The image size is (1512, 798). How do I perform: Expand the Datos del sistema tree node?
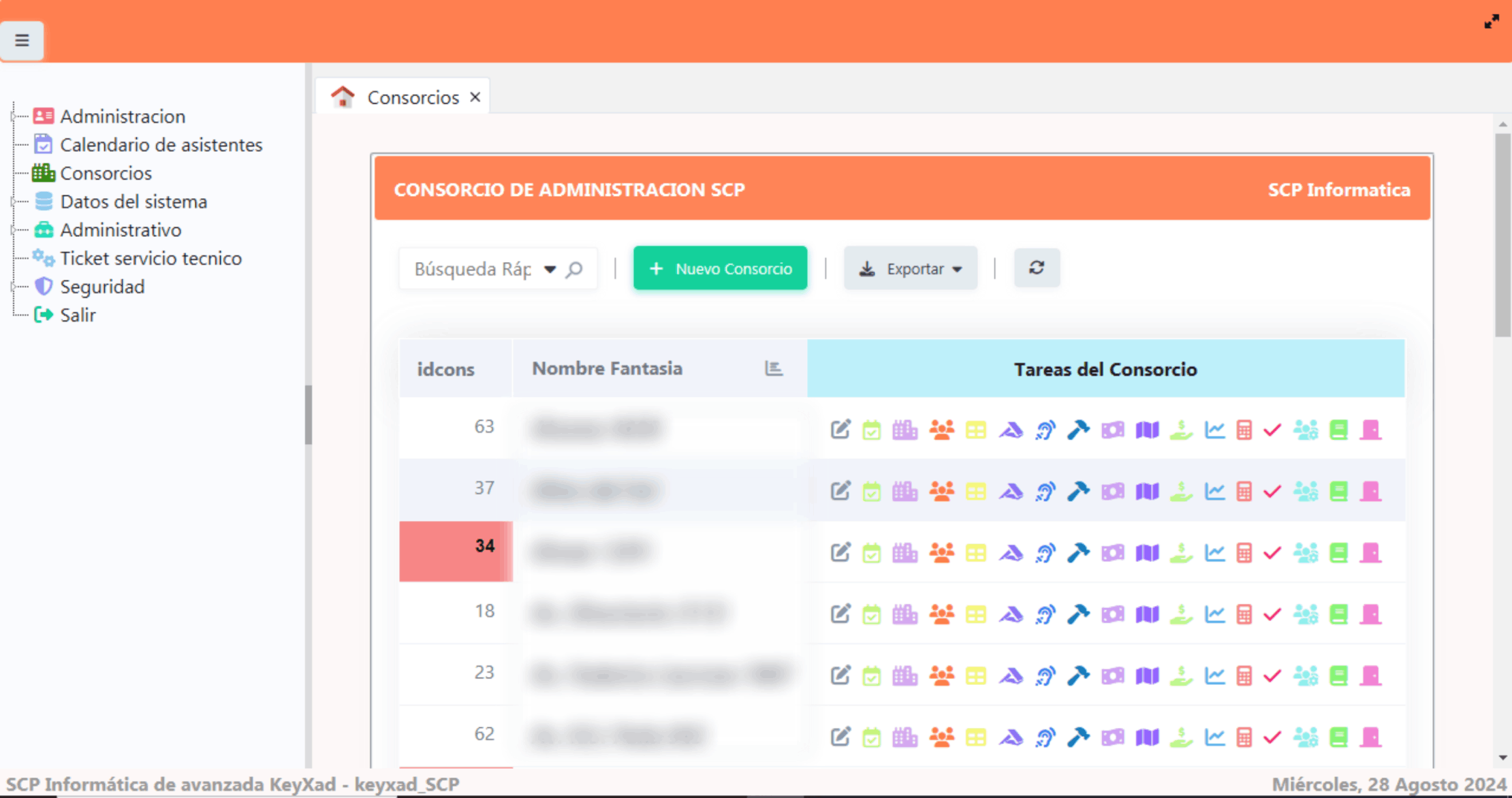13,202
